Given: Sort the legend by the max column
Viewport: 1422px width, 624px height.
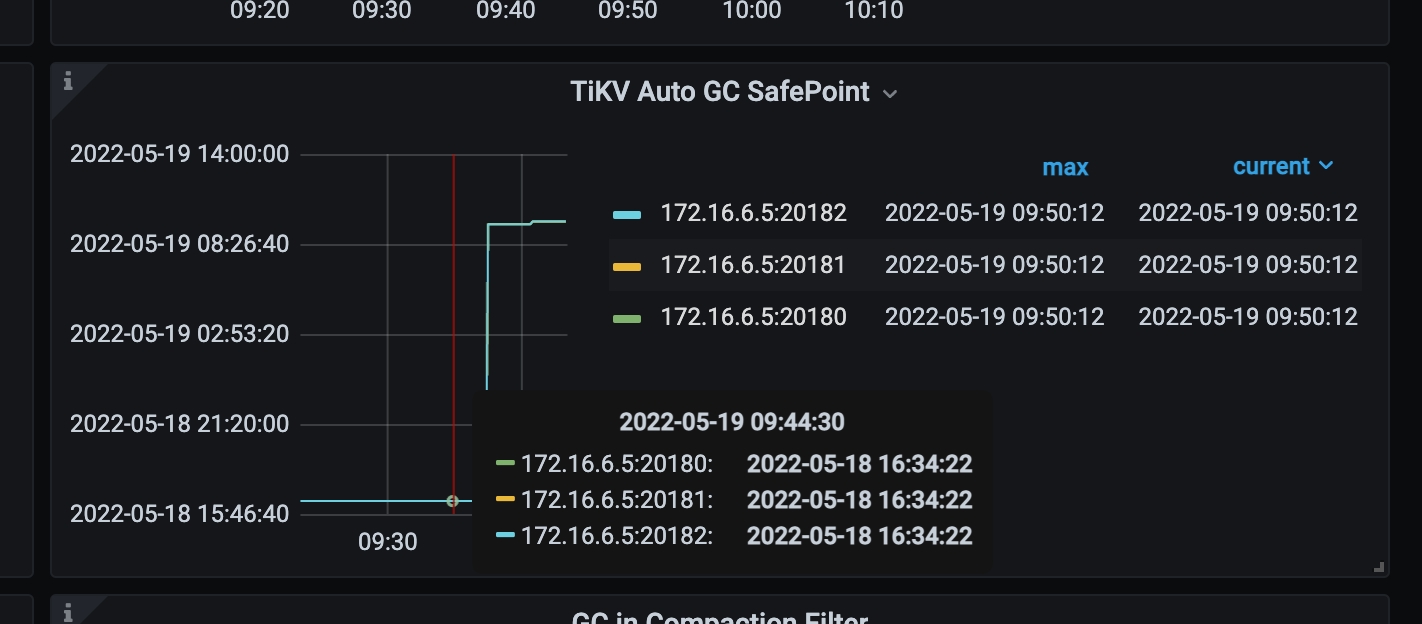Looking at the screenshot, I should point(1065,167).
